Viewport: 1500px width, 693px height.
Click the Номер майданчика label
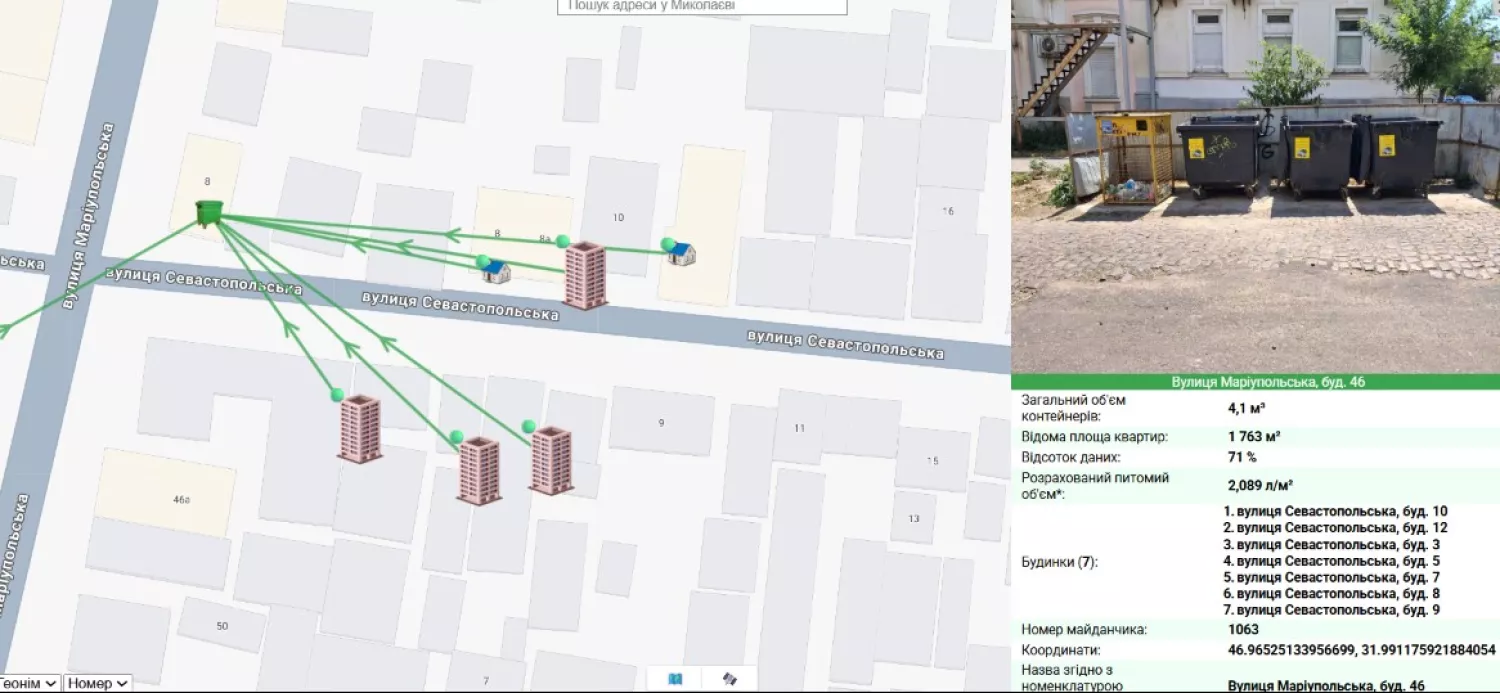point(1084,630)
